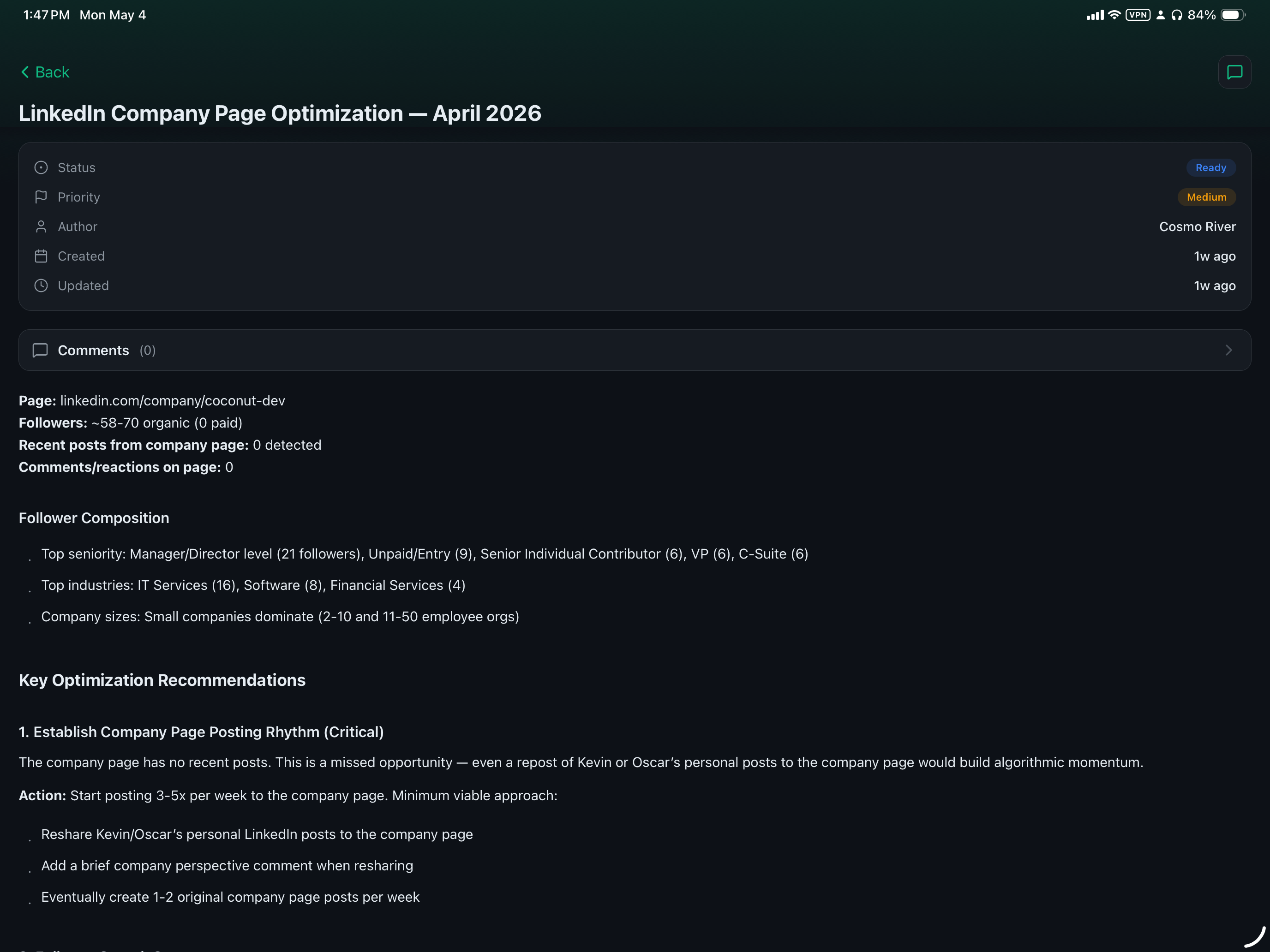Click the Key Optimization Recommendations heading

tap(162, 680)
